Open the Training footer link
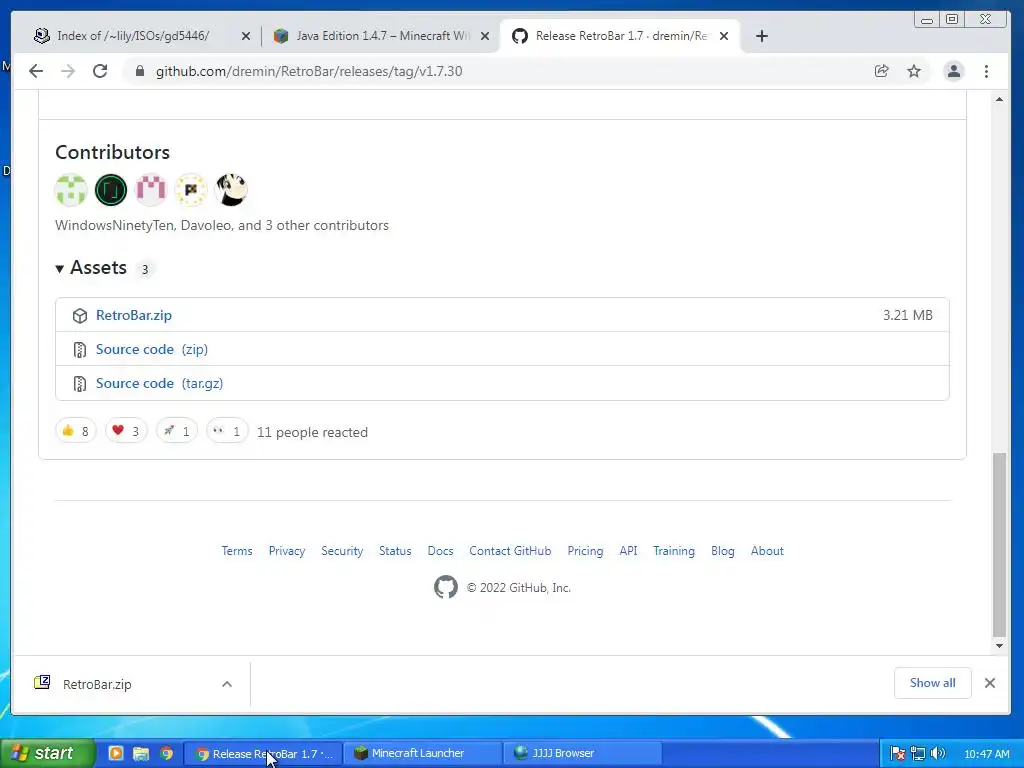1024x768 pixels. (674, 551)
